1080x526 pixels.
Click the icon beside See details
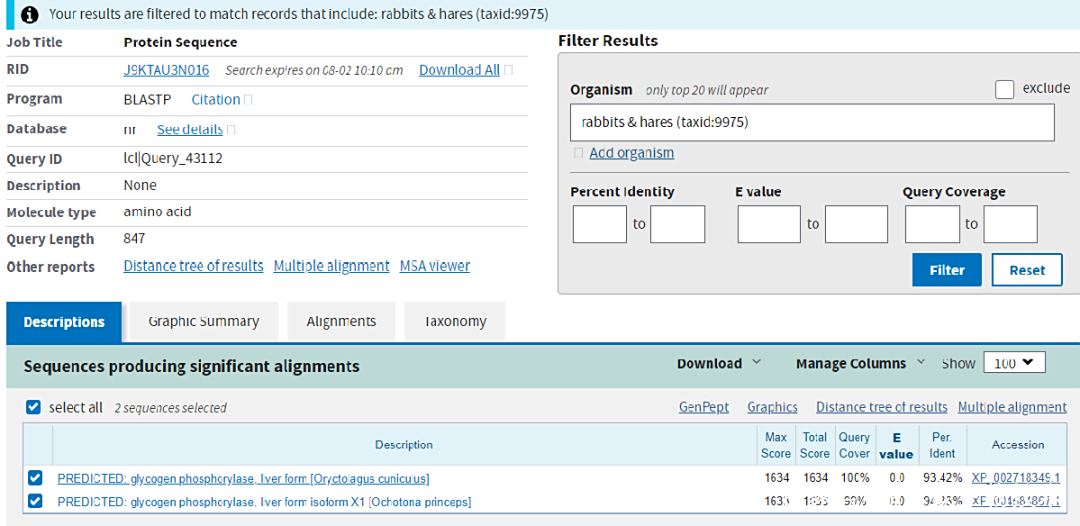click(x=231, y=130)
